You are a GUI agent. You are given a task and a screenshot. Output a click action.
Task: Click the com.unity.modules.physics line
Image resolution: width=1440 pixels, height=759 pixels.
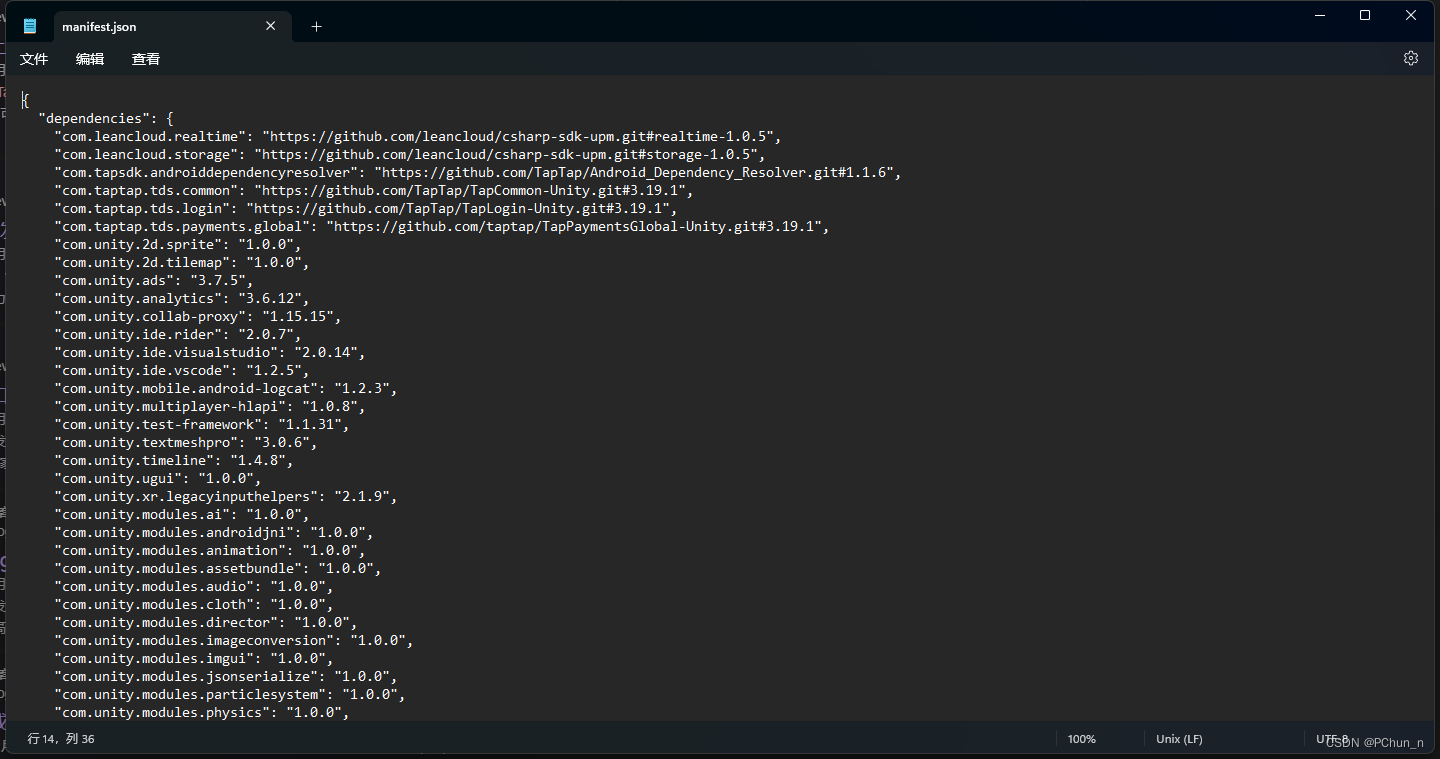coord(202,712)
